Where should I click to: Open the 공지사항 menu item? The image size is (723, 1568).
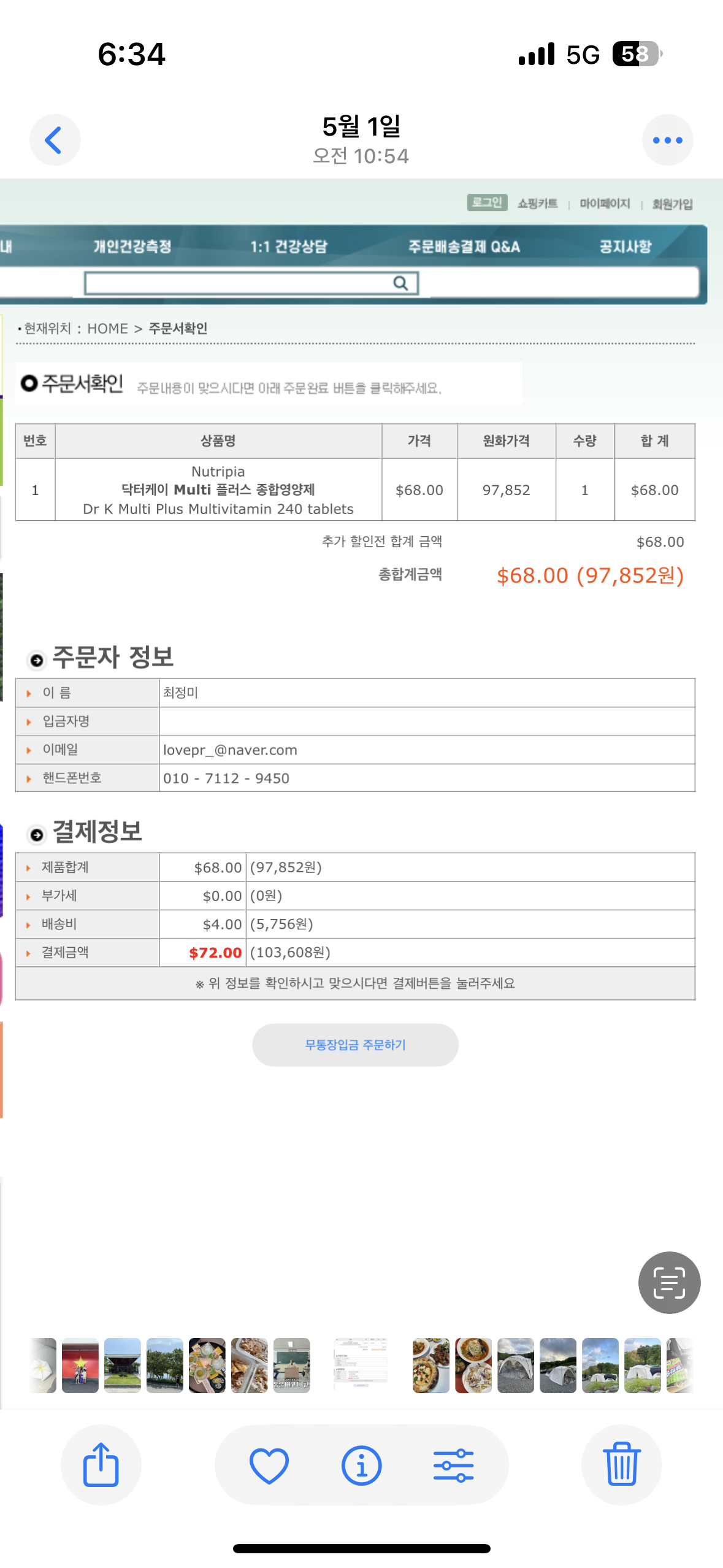coord(625,247)
